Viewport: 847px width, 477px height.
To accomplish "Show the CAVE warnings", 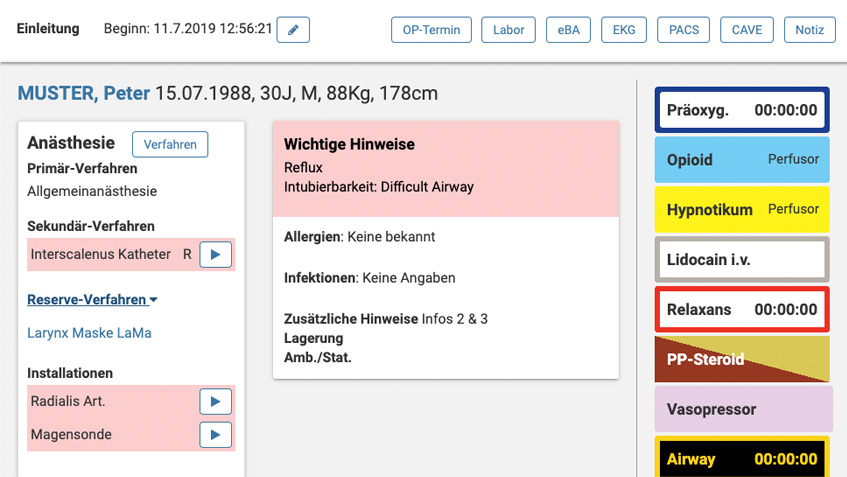I will [x=746, y=30].
